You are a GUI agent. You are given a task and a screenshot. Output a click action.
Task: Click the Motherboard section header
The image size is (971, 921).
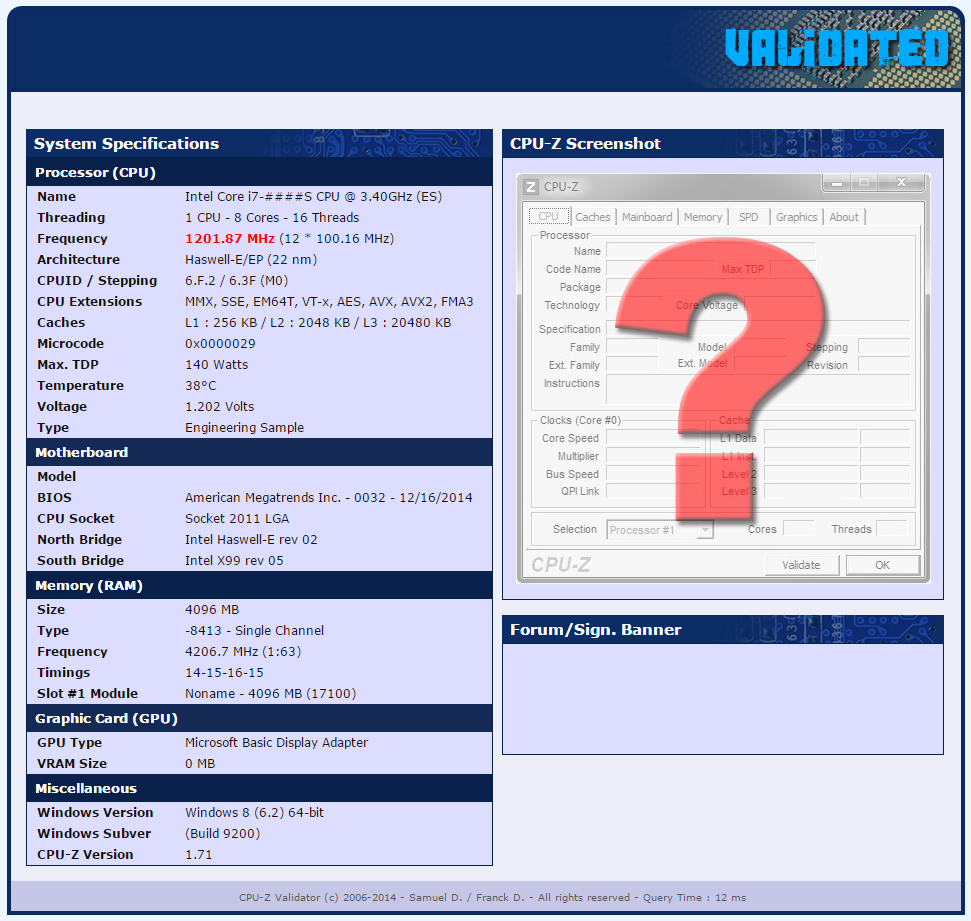[259, 453]
